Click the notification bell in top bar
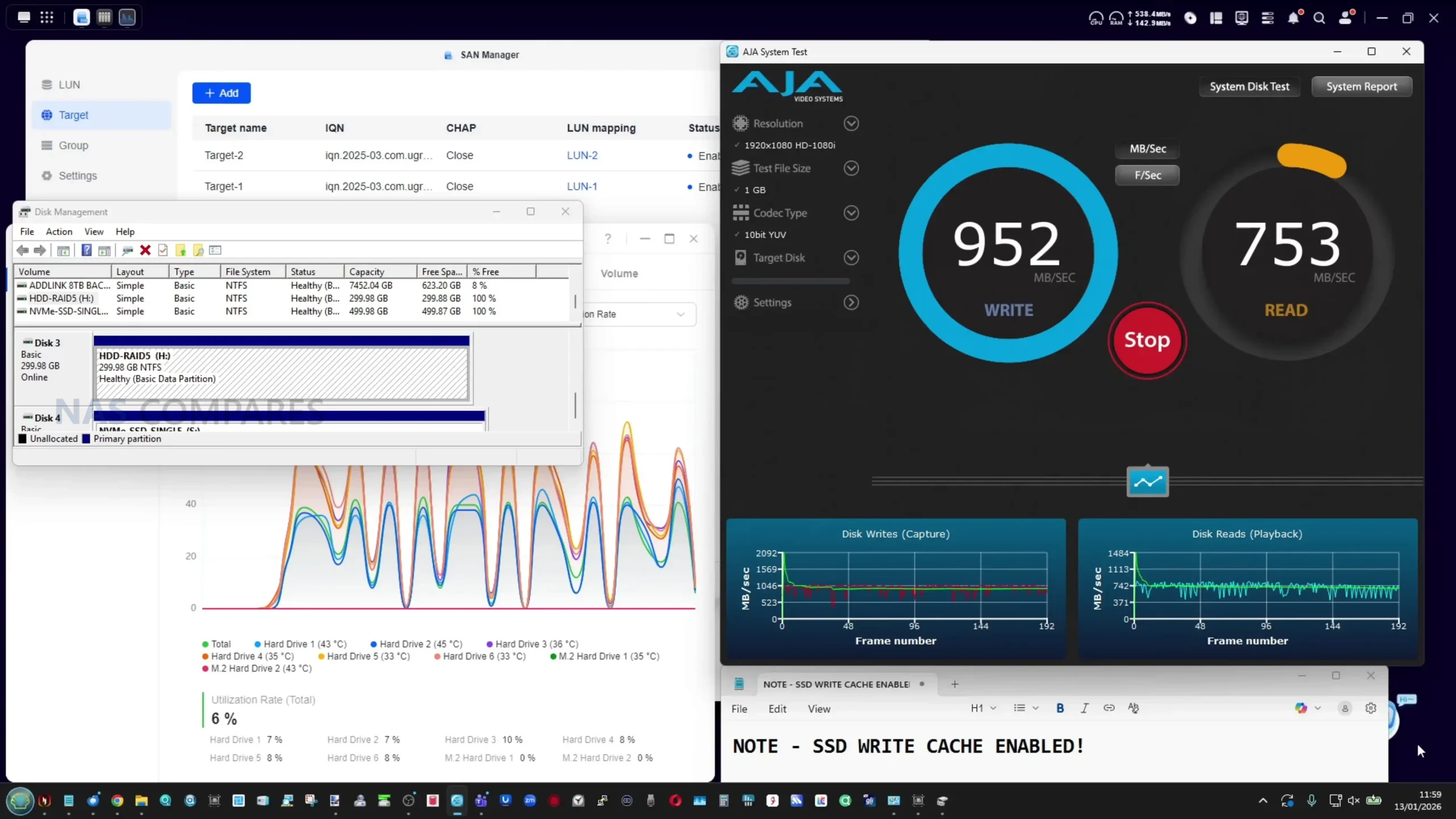This screenshot has width=1456, height=819. (1293, 18)
